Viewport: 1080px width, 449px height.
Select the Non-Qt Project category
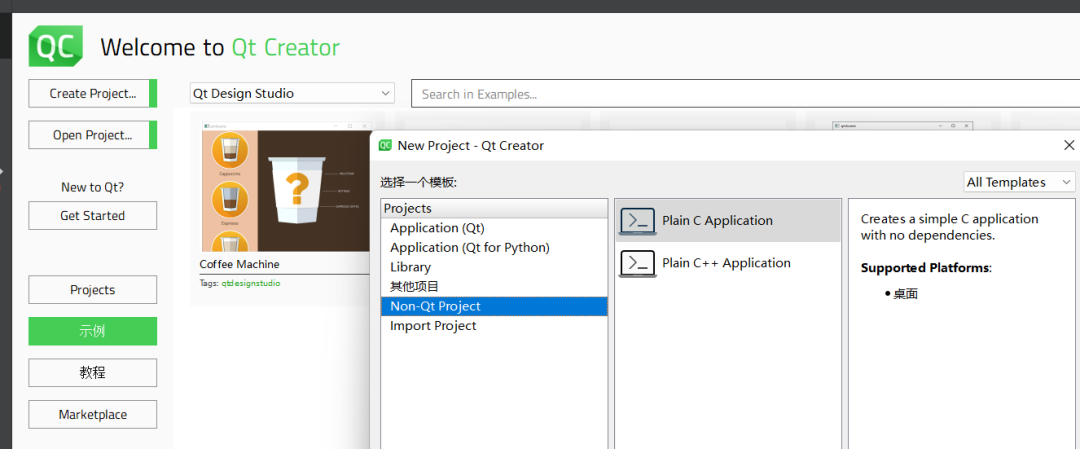(494, 306)
